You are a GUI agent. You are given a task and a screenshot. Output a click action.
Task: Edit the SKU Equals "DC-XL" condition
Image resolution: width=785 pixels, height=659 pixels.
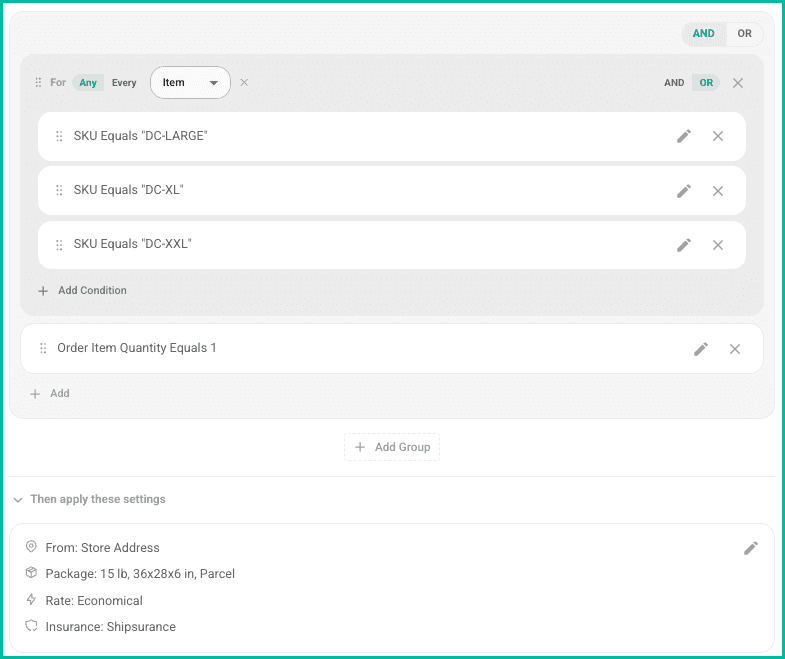point(684,191)
